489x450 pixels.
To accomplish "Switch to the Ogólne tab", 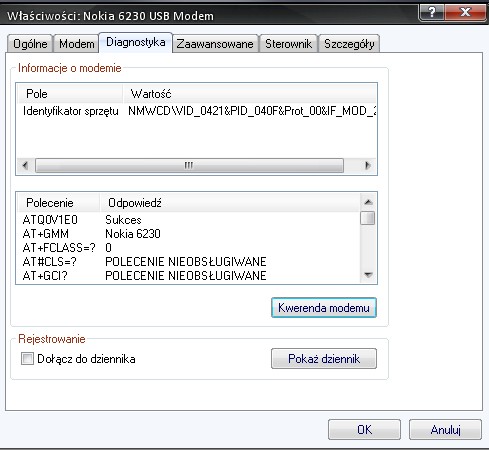I will click(30, 44).
